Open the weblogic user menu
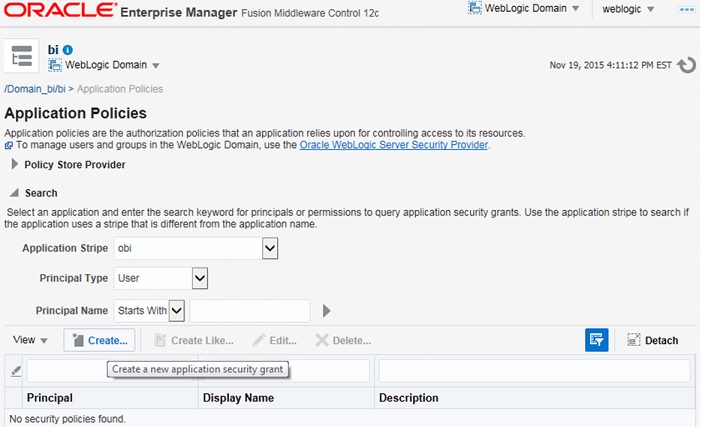The width and height of the screenshot is (702, 427). [x=628, y=9]
